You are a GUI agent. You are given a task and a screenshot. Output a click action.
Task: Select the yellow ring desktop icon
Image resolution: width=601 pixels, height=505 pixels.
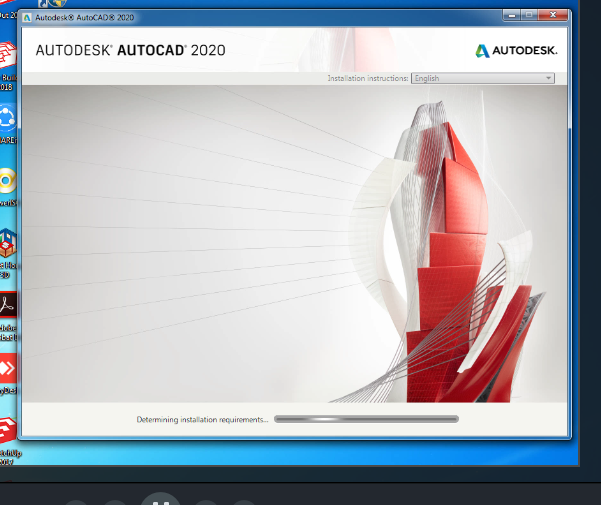tap(8, 180)
